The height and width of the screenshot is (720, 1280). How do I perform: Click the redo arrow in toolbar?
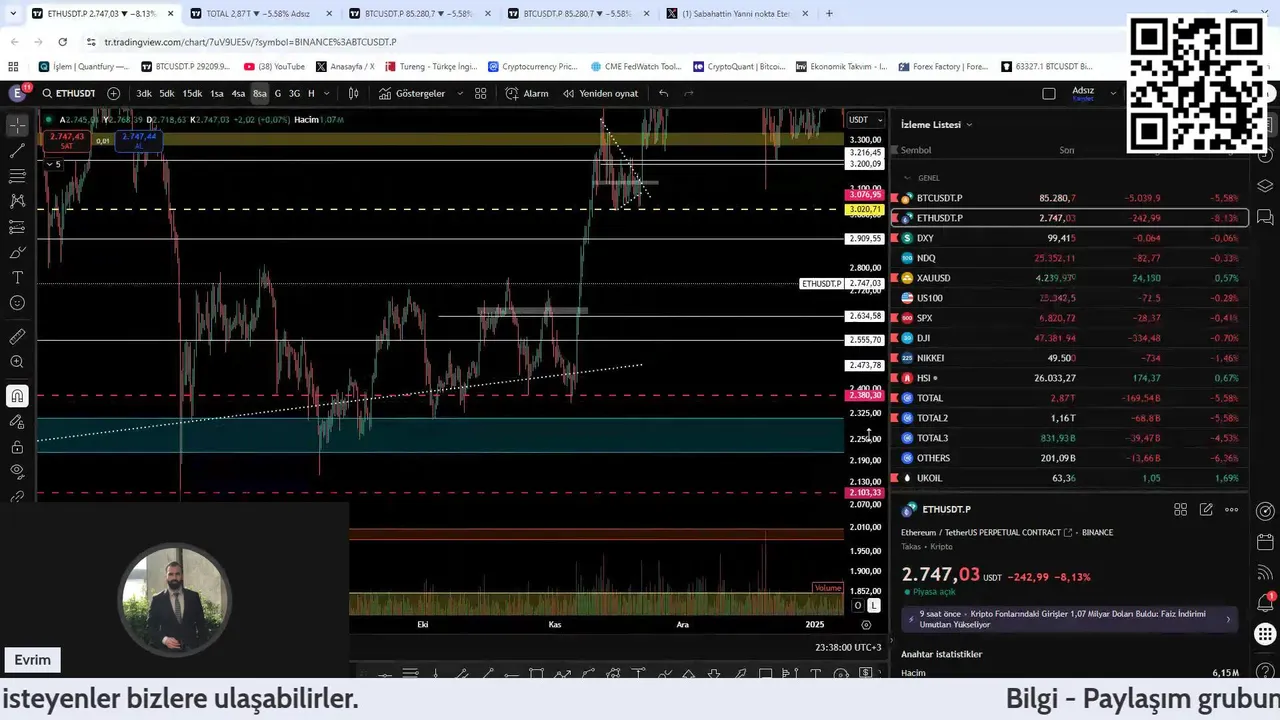coord(691,93)
